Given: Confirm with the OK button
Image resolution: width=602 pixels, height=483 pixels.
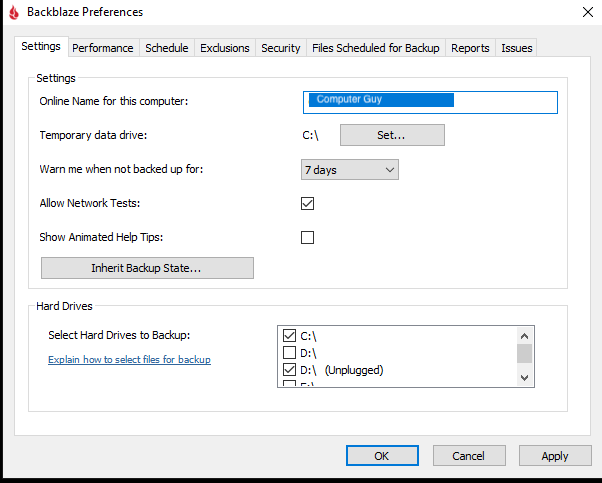Looking at the screenshot, I should pyautogui.click(x=382, y=456).
